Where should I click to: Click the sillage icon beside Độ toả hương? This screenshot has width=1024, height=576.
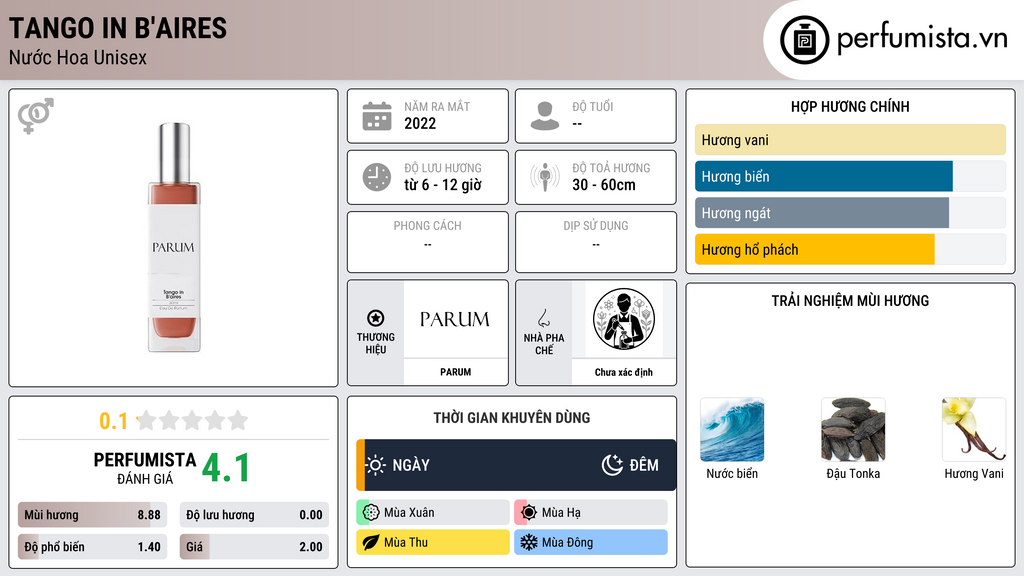tap(545, 177)
